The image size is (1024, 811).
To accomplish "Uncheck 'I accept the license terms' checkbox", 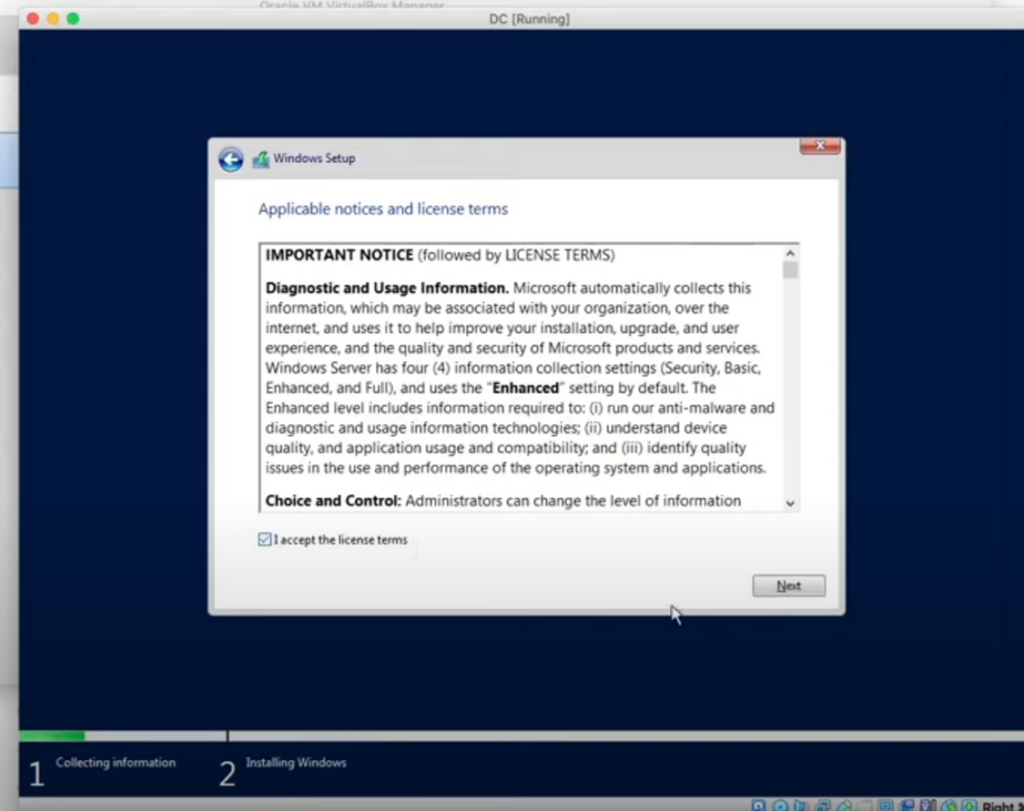I will (x=265, y=540).
